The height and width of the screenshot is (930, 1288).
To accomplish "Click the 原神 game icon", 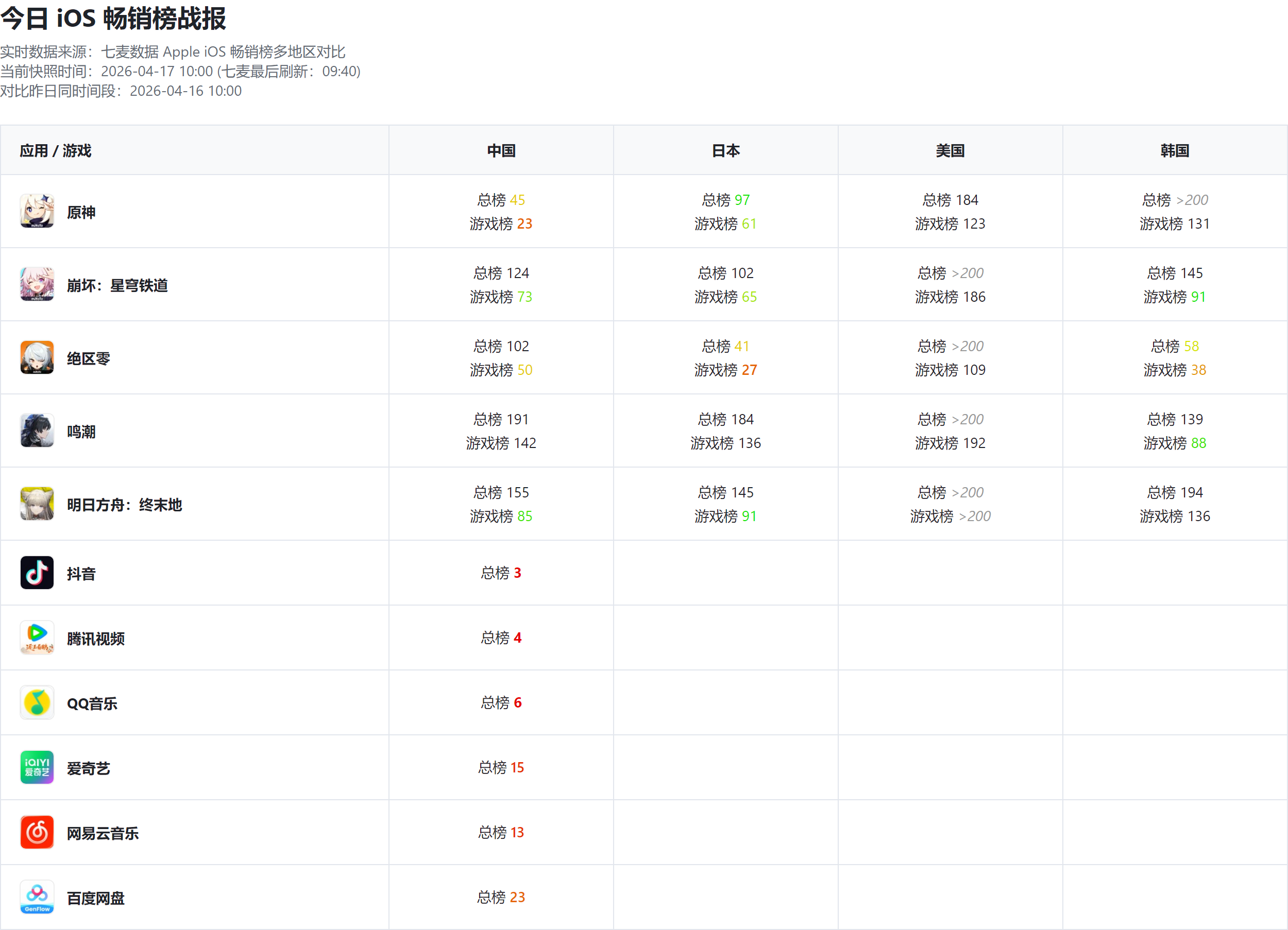I will pos(37,211).
